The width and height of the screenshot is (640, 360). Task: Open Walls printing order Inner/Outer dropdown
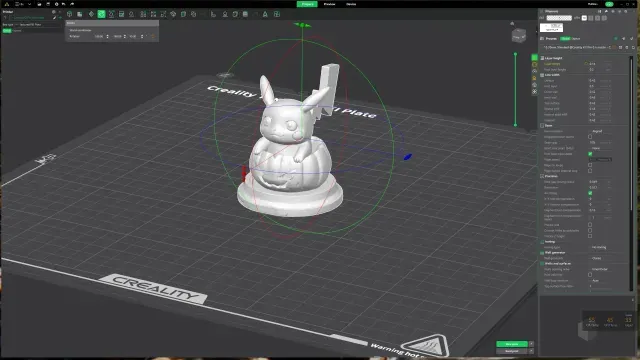click(600, 269)
